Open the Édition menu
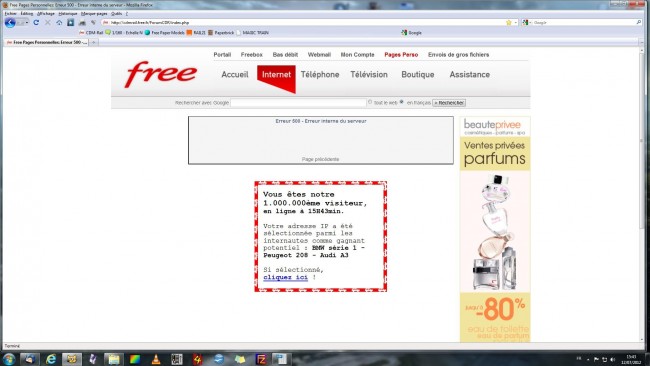650x366 pixels. [x=27, y=14]
